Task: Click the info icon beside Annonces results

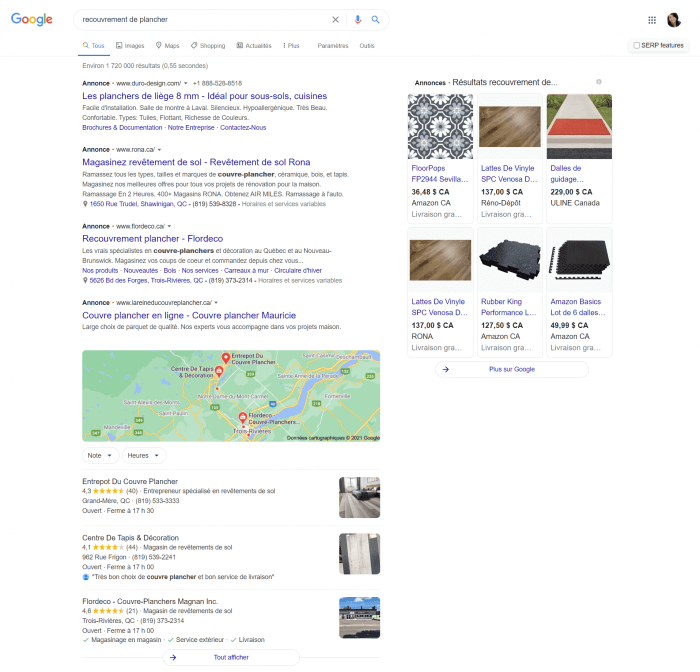Action: pyautogui.click(x=599, y=82)
